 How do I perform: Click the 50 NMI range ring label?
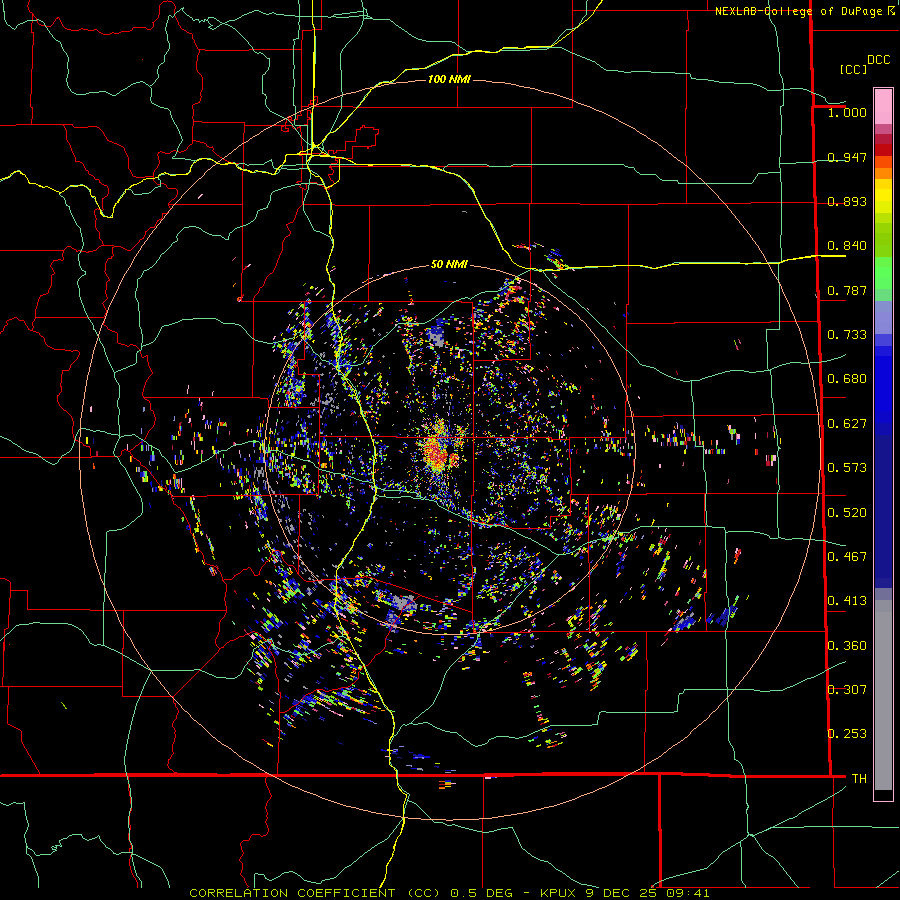tap(449, 265)
